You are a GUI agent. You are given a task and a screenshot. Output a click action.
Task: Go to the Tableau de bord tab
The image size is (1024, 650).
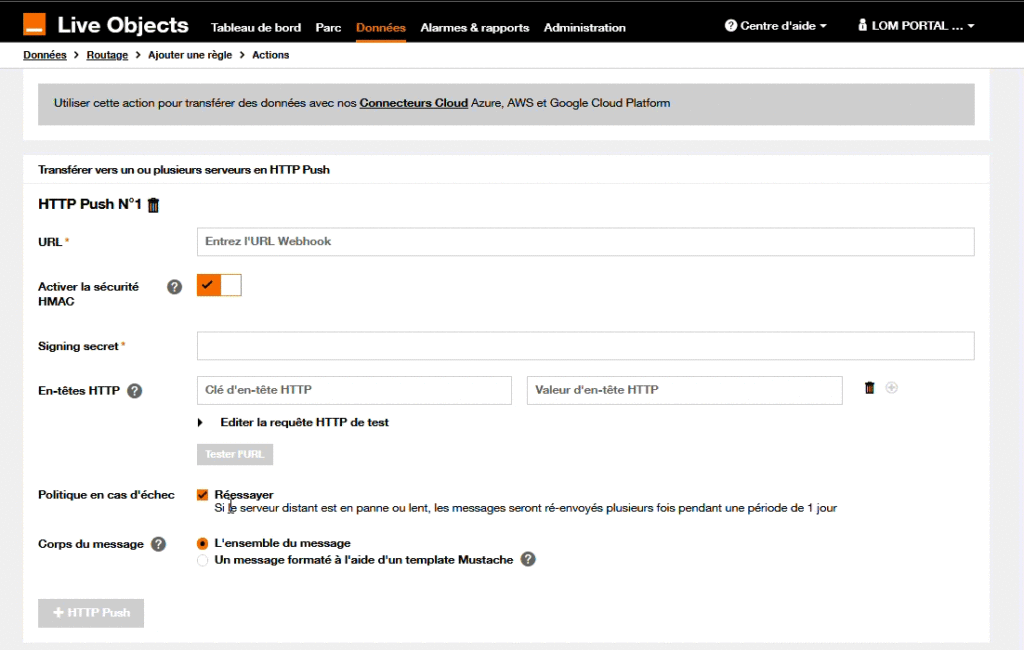click(255, 28)
